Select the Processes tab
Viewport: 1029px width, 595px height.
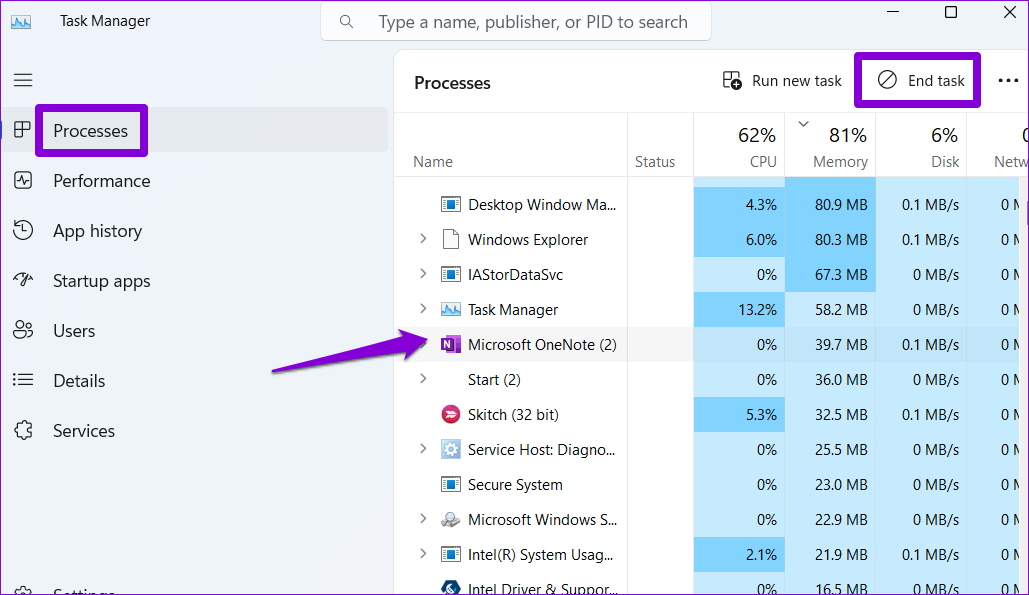(91, 130)
